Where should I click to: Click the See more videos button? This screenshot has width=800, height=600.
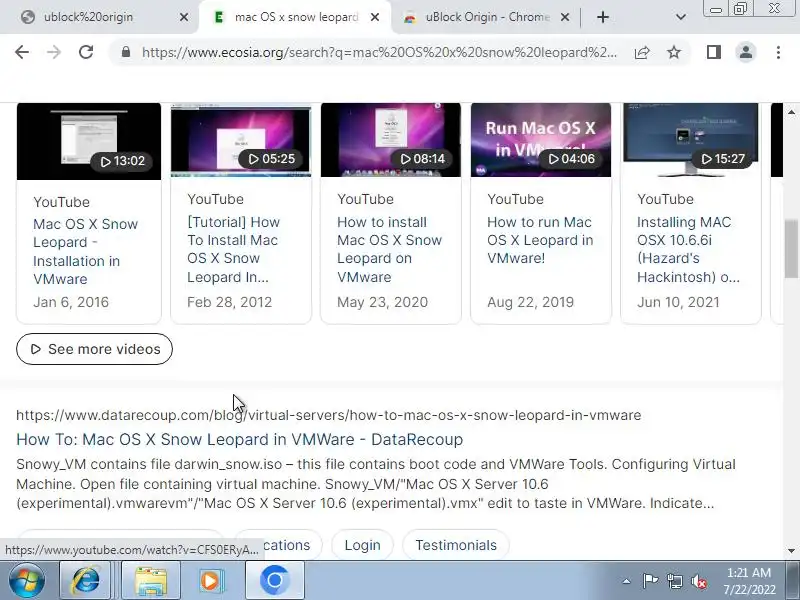click(x=94, y=349)
